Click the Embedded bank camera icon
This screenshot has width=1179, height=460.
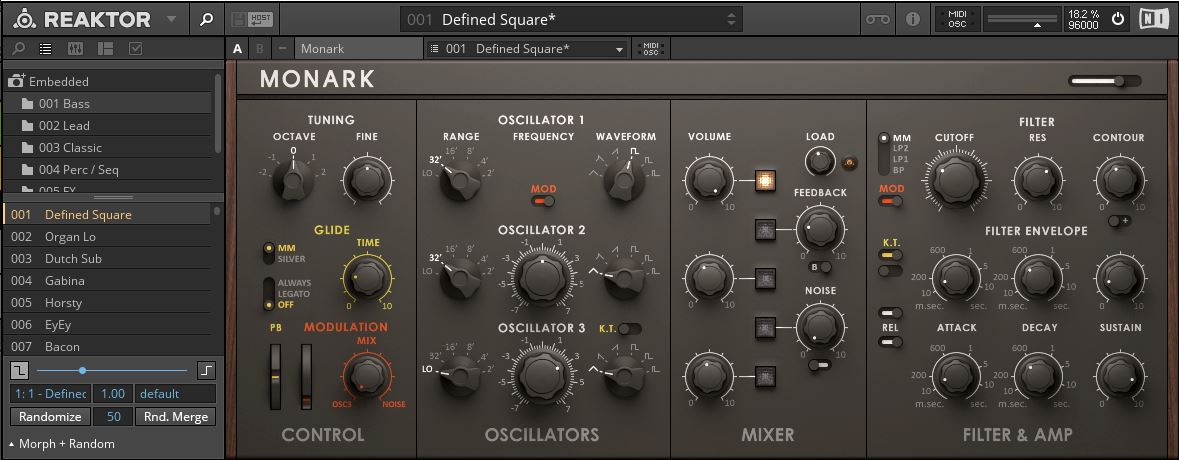point(17,81)
